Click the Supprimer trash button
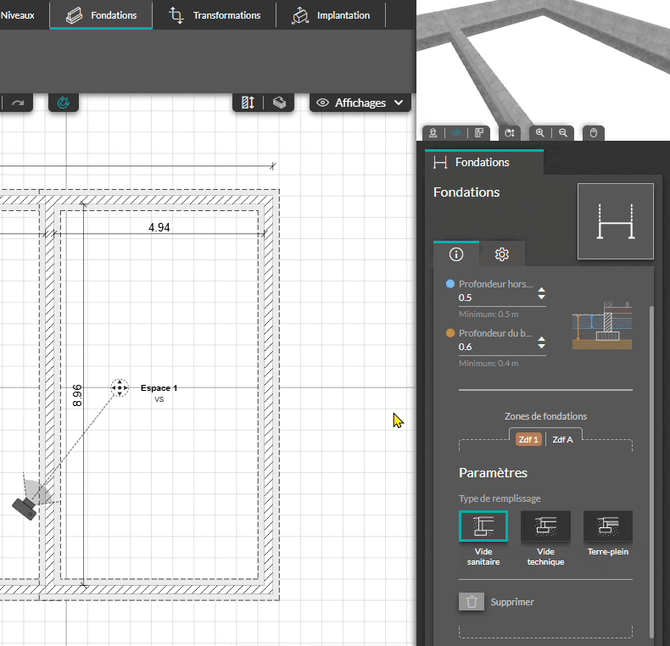This screenshot has height=646, width=670. [x=471, y=602]
